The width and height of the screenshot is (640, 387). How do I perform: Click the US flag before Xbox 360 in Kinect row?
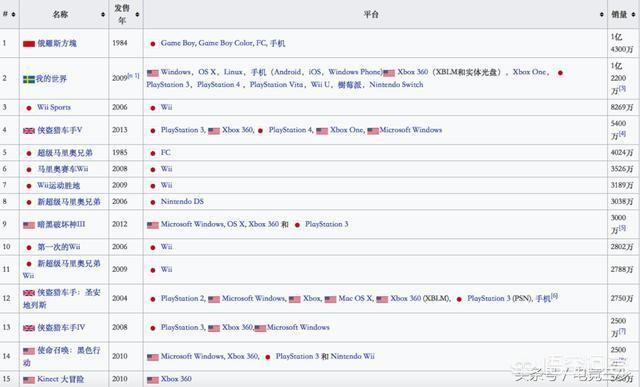153,380
